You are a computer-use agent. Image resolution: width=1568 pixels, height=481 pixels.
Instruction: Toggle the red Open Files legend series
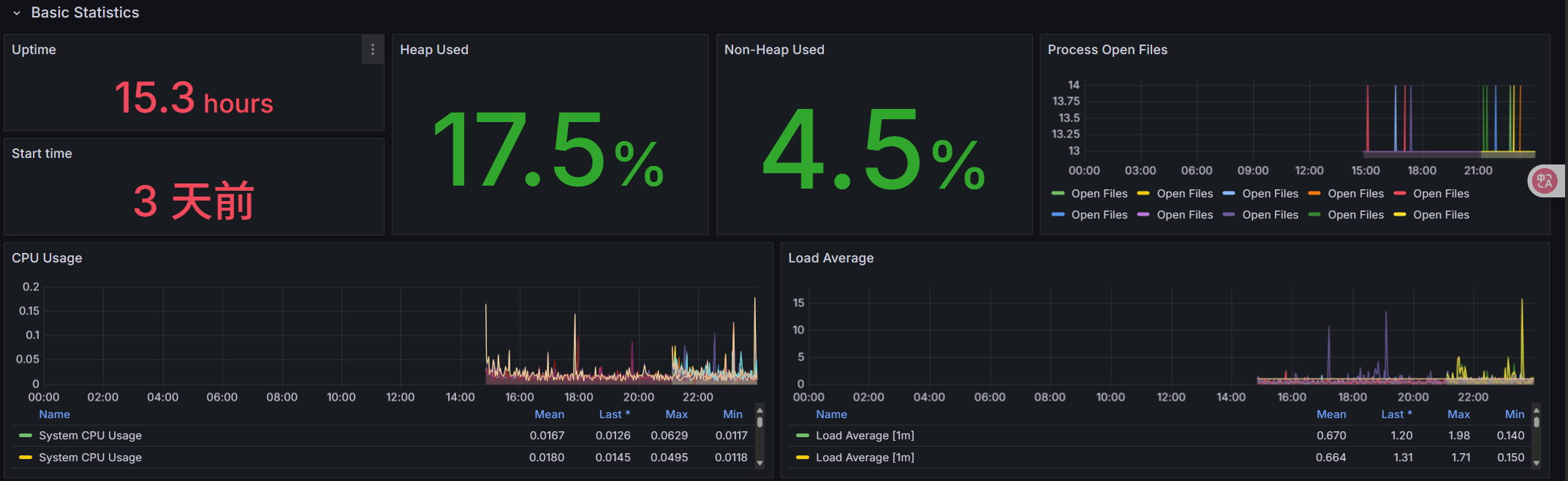[x=1440, y=194]
